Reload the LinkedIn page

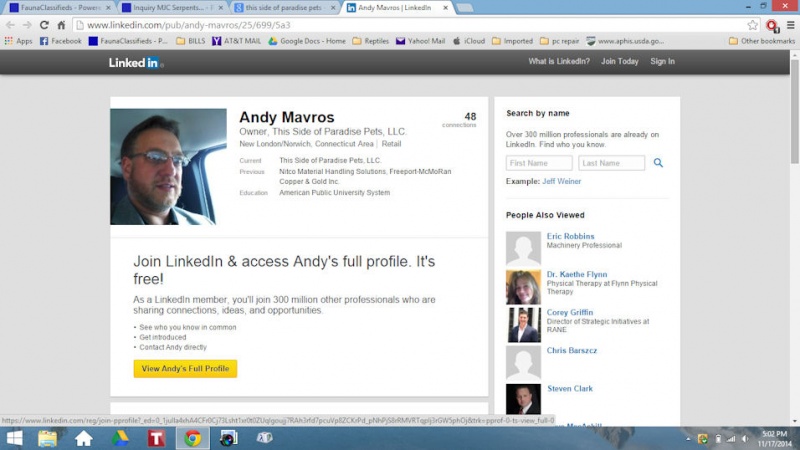pos(44,25)
